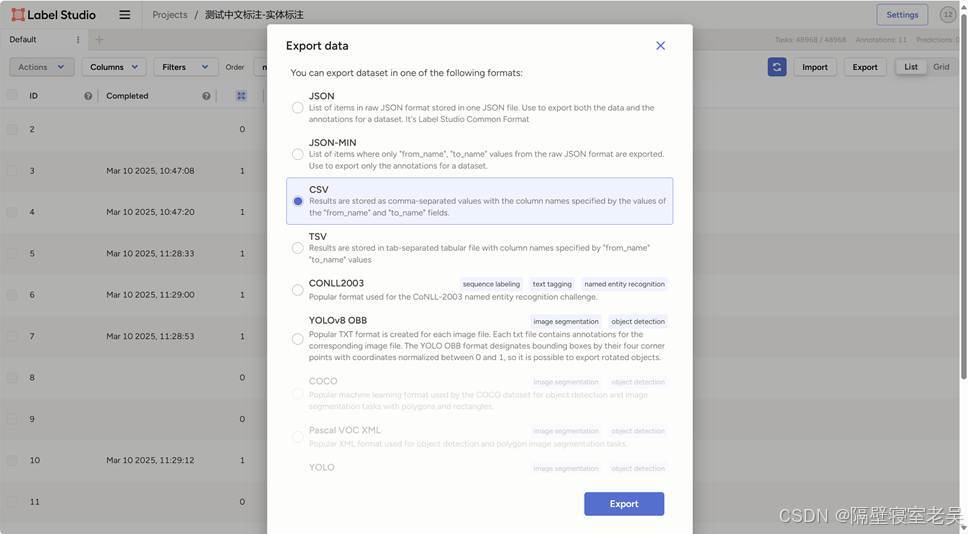Click the Import button in the toolbar
This screenshot has width=968, height=534.
815,67
